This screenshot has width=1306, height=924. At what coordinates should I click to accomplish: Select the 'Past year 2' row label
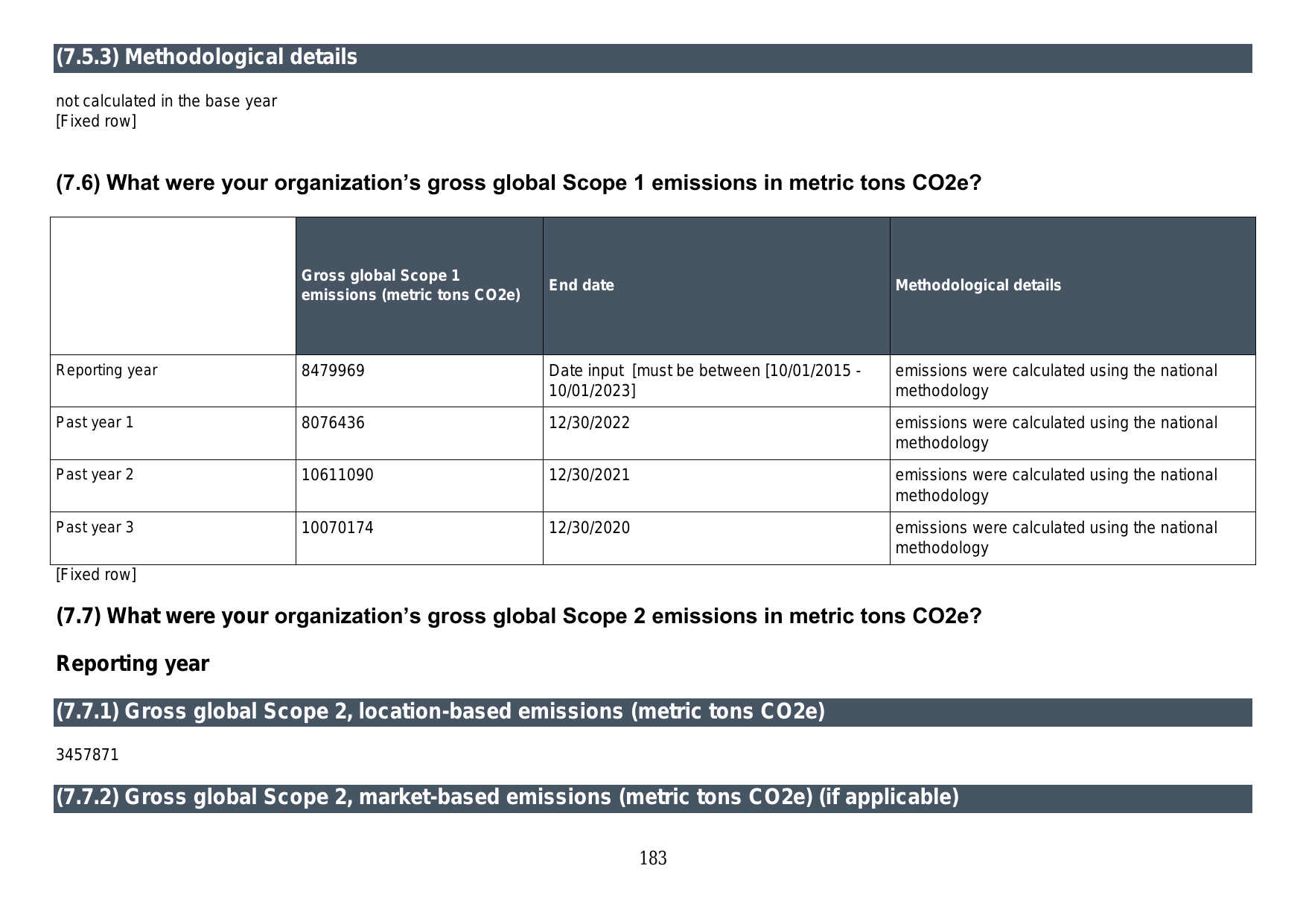pyautogui.click(x=95, y=474)
